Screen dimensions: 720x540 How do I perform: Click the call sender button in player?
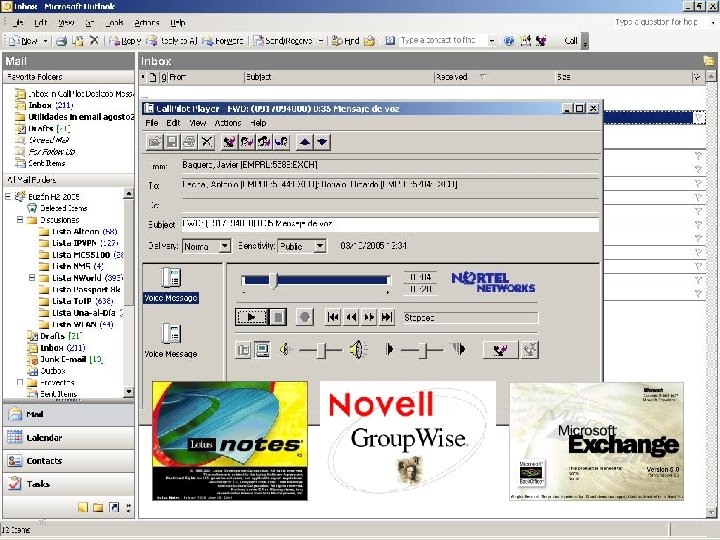(x=500, y=350)
